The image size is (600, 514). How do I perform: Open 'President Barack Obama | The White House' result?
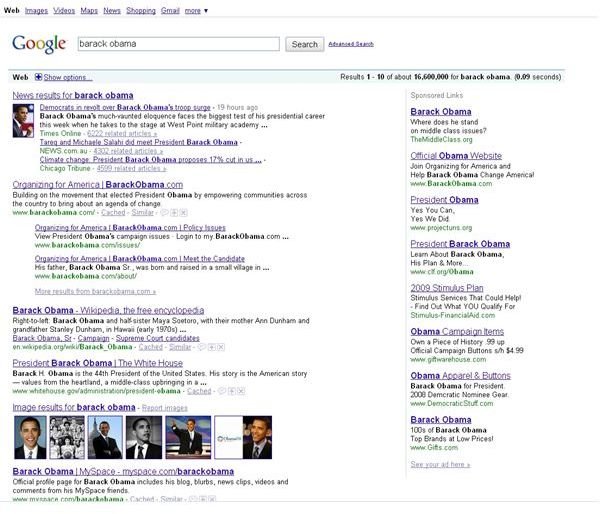(x=98, y=363)
